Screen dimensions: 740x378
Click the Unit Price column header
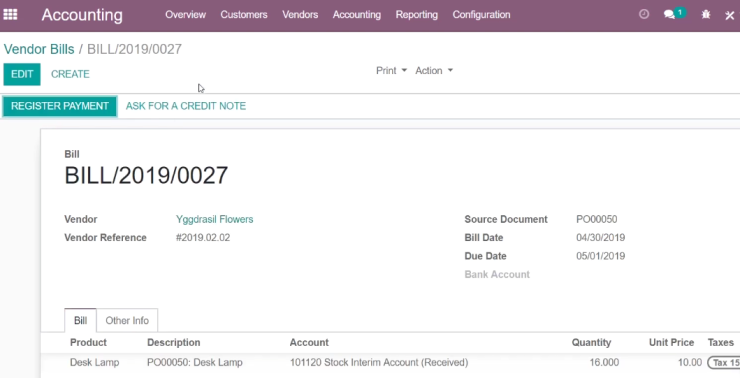pyautogui.click(x=672, y=343)
